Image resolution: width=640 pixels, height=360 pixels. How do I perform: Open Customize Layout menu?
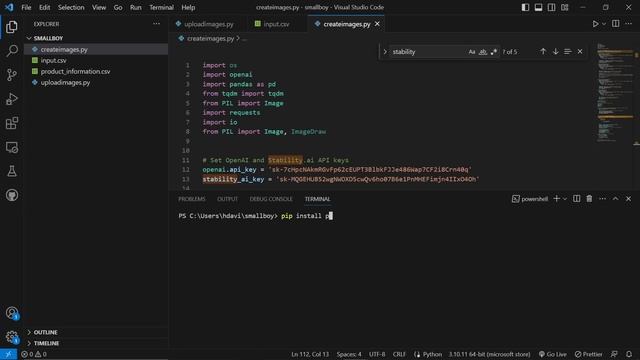(564, 7)
